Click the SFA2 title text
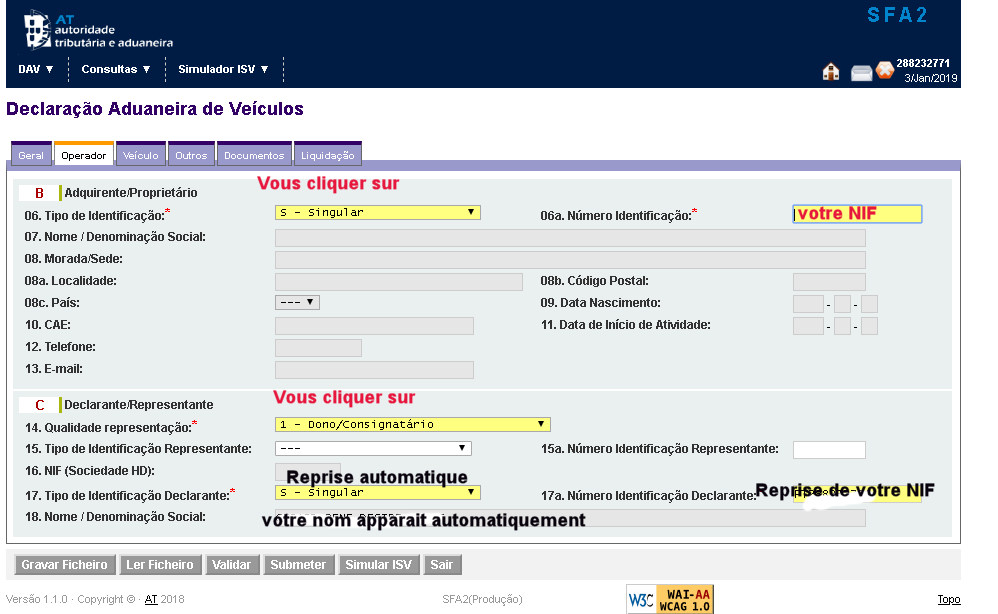This screenshot has height=614, width=998. pos(897,15)
